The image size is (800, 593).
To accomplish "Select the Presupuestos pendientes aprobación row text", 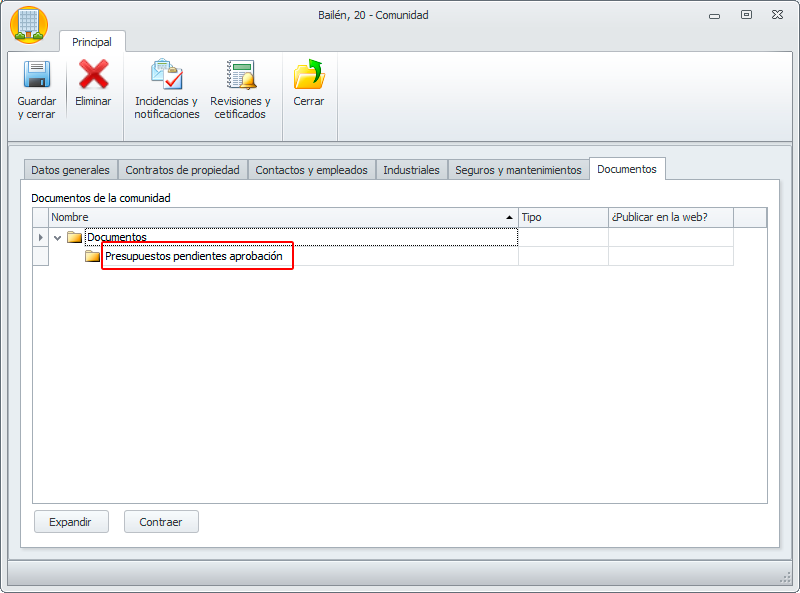I will click(194, 256).
